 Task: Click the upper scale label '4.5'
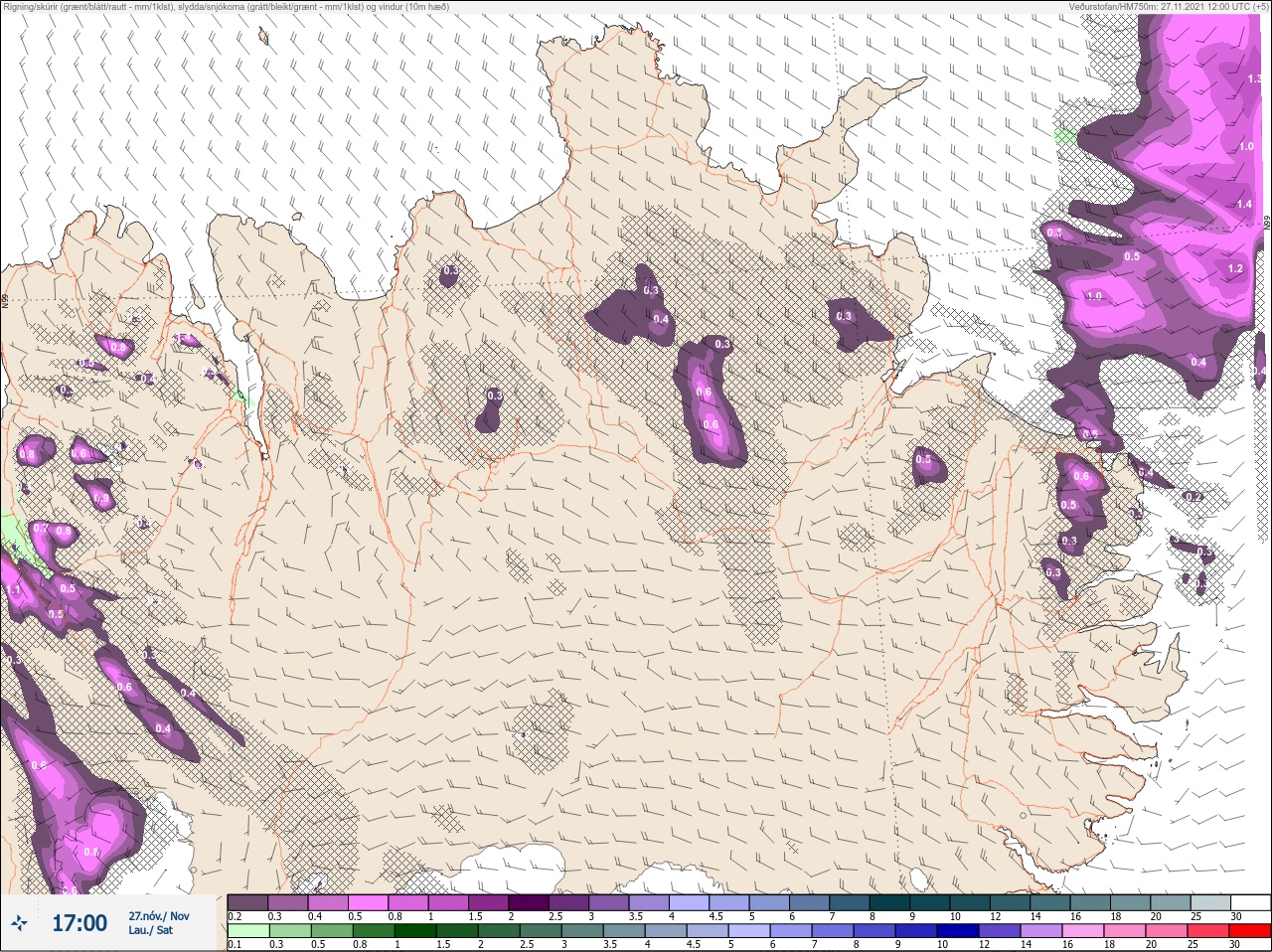(715, 916)
